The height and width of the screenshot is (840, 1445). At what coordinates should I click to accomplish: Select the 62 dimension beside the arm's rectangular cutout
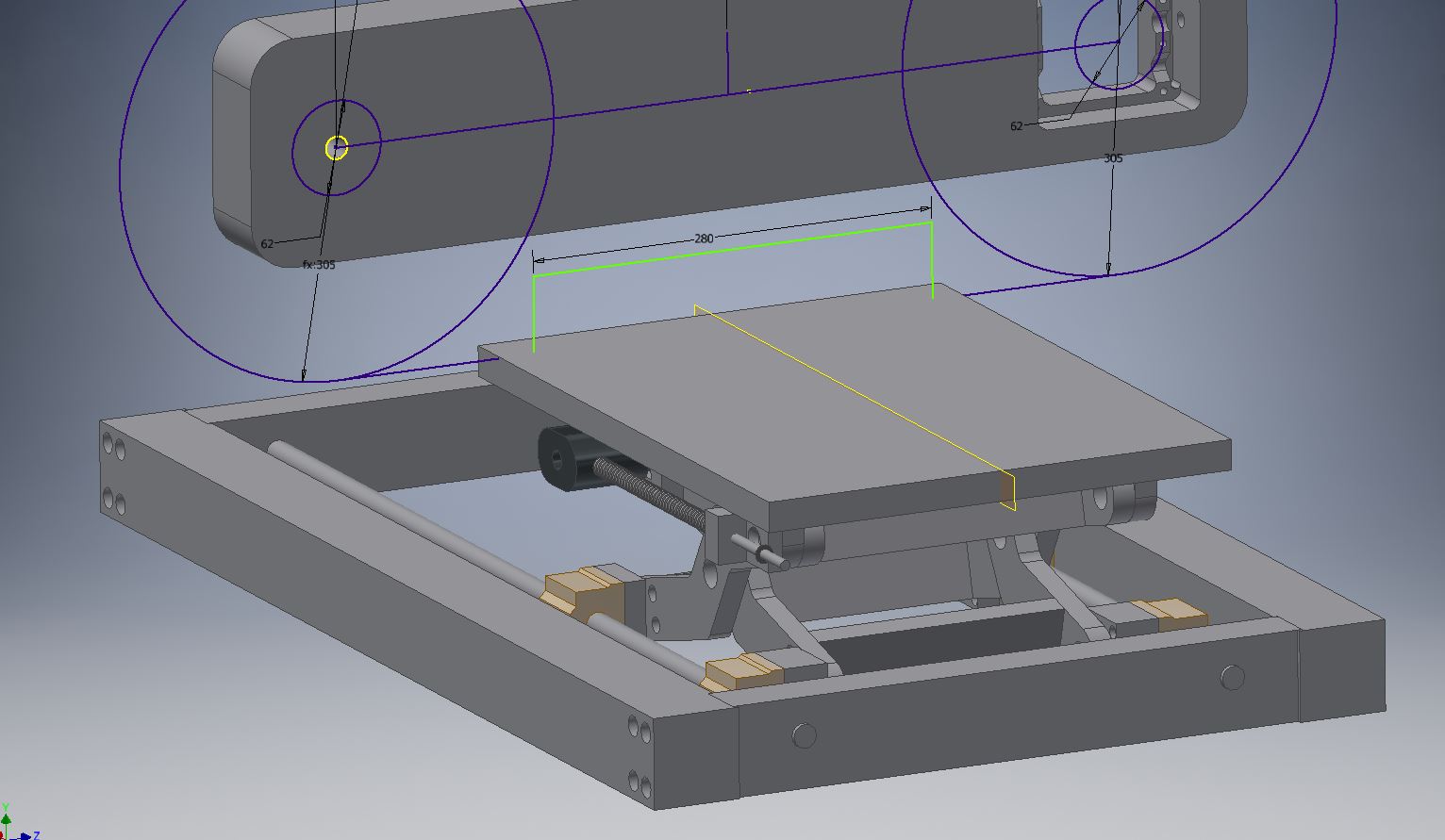[x=1016, y=126]
